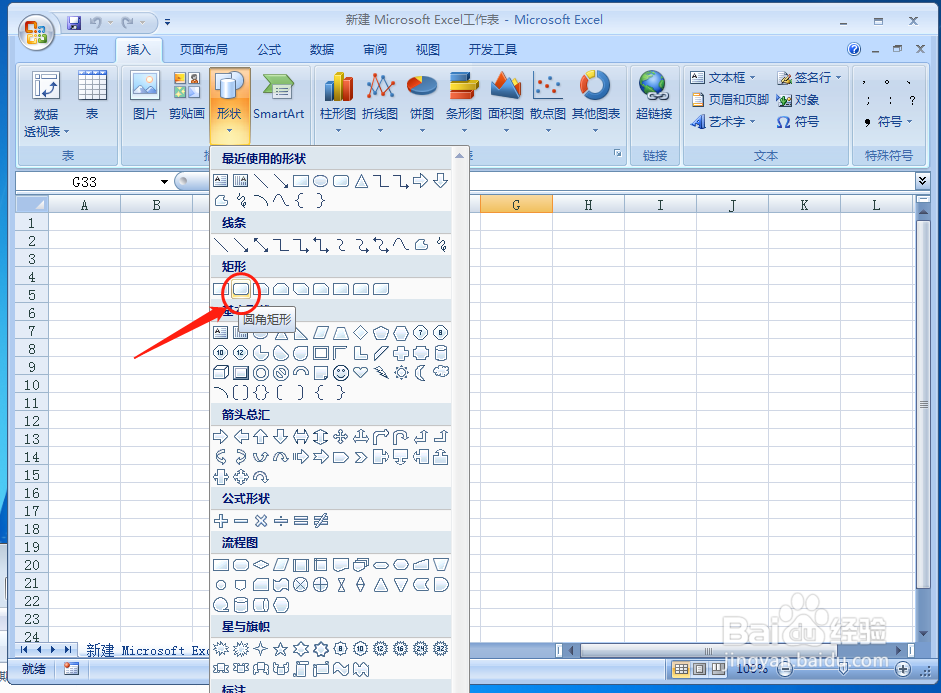Click the macro record icon in status bar
This screenshot has width=941, height=693.
(71, 668)
